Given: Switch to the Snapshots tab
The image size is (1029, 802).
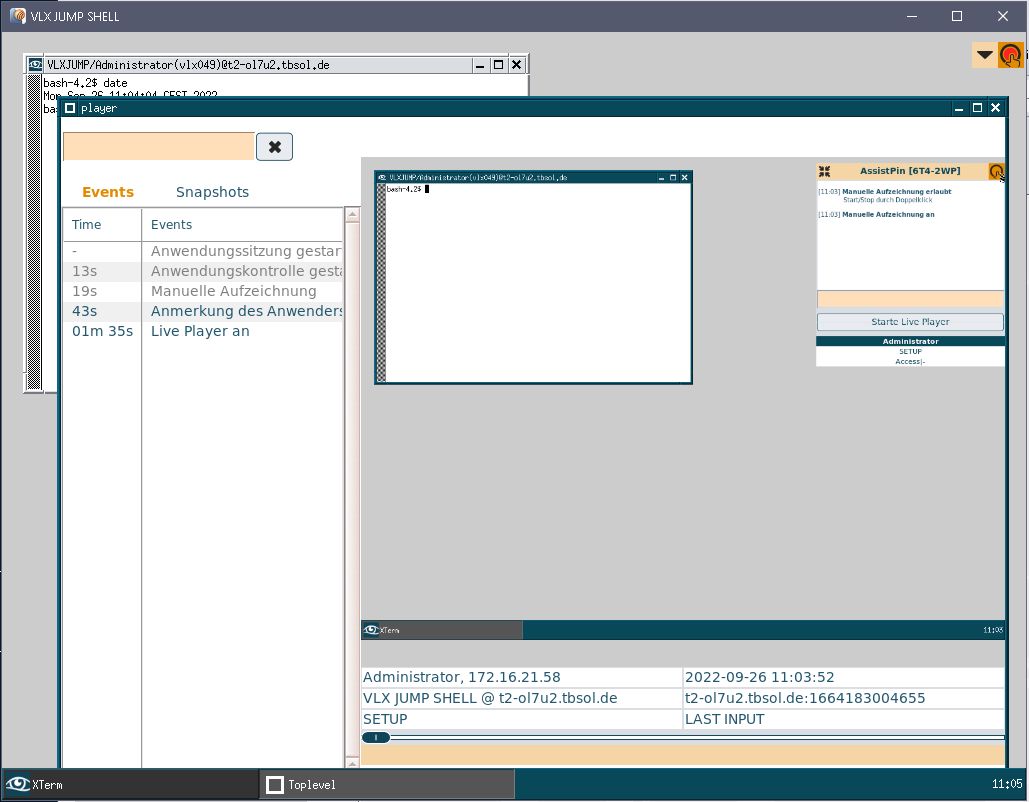Looking at the screenshot, I should click(x=212, y=192).
